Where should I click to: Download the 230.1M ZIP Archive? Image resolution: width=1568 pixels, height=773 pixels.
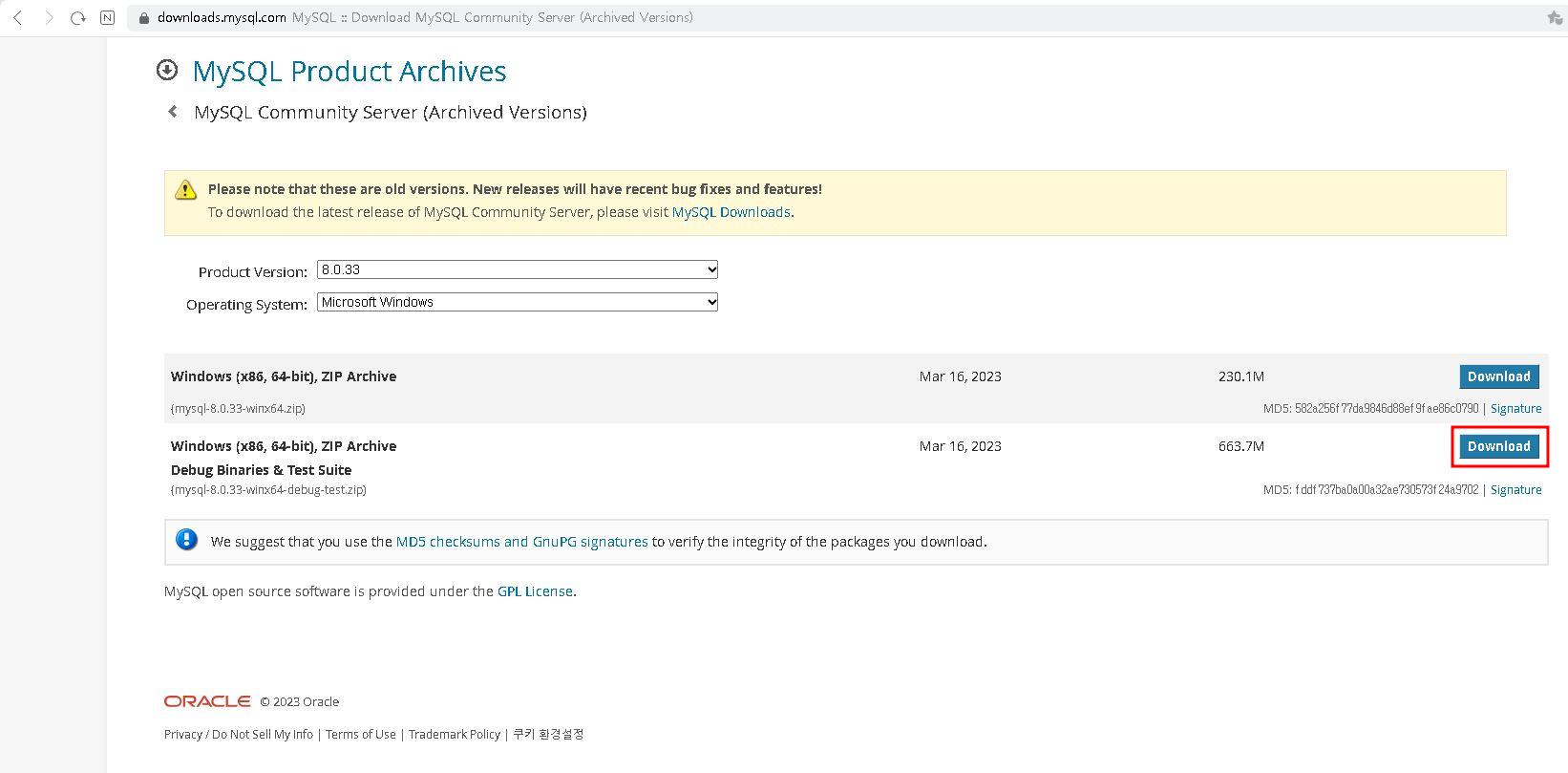coord(1499,376)
